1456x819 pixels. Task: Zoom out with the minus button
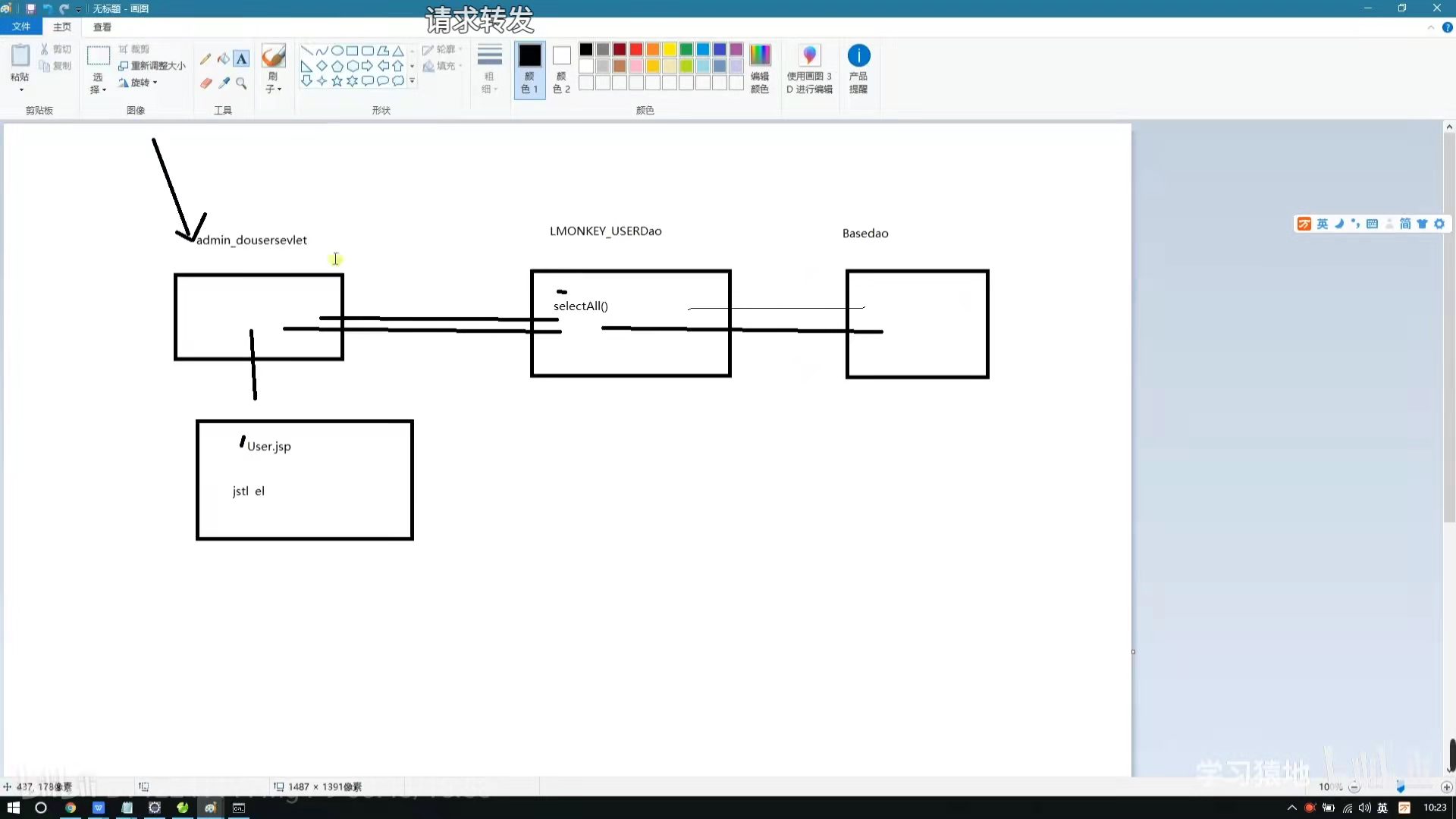[x=1354, y=787]
